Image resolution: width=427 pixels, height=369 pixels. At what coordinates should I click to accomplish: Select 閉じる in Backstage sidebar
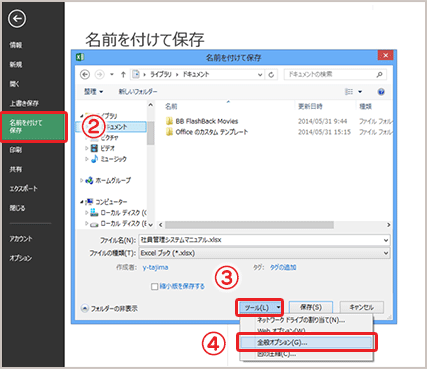click(x=17, y=208)
